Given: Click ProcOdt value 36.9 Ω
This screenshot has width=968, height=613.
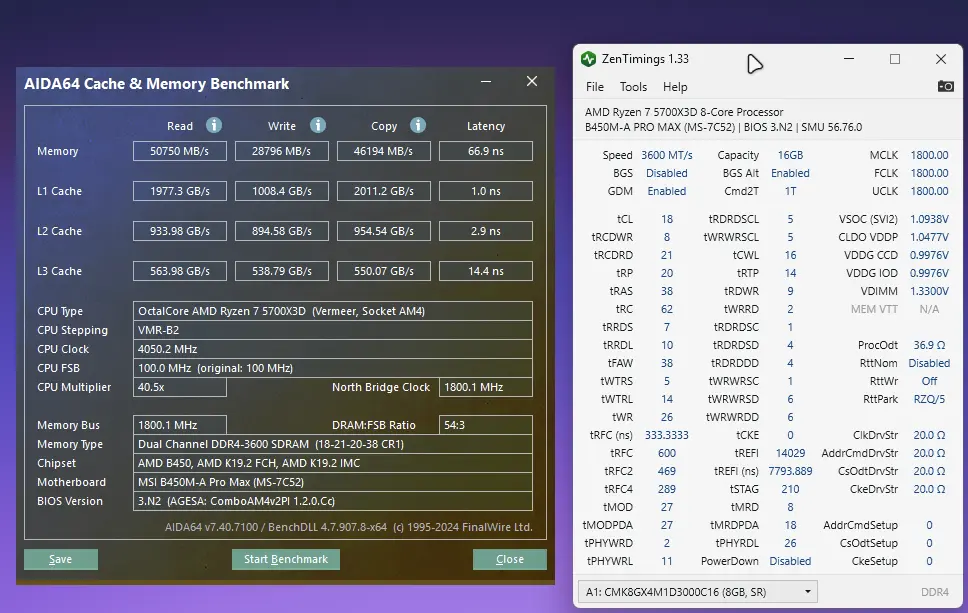Looking at the screenshot, I should (x=929, y=344).
